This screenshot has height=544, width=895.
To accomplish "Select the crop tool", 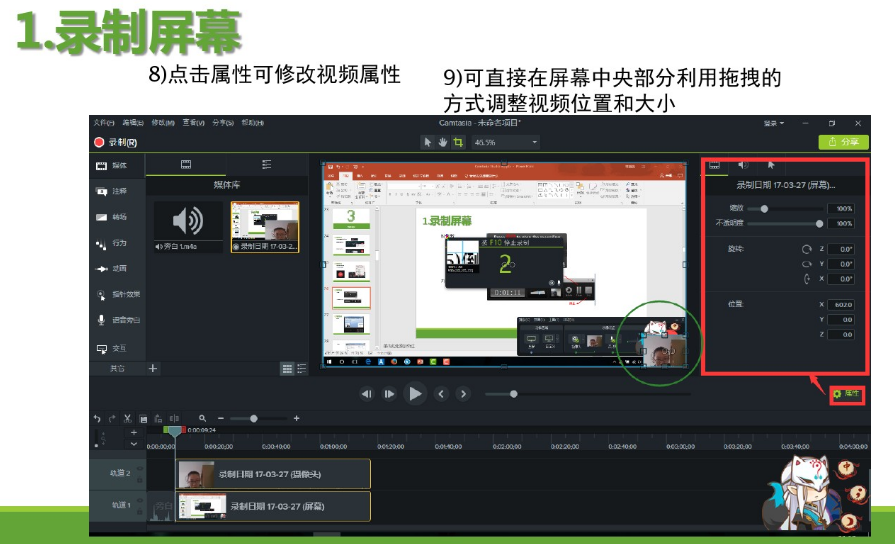I will (x=458, y=142).
